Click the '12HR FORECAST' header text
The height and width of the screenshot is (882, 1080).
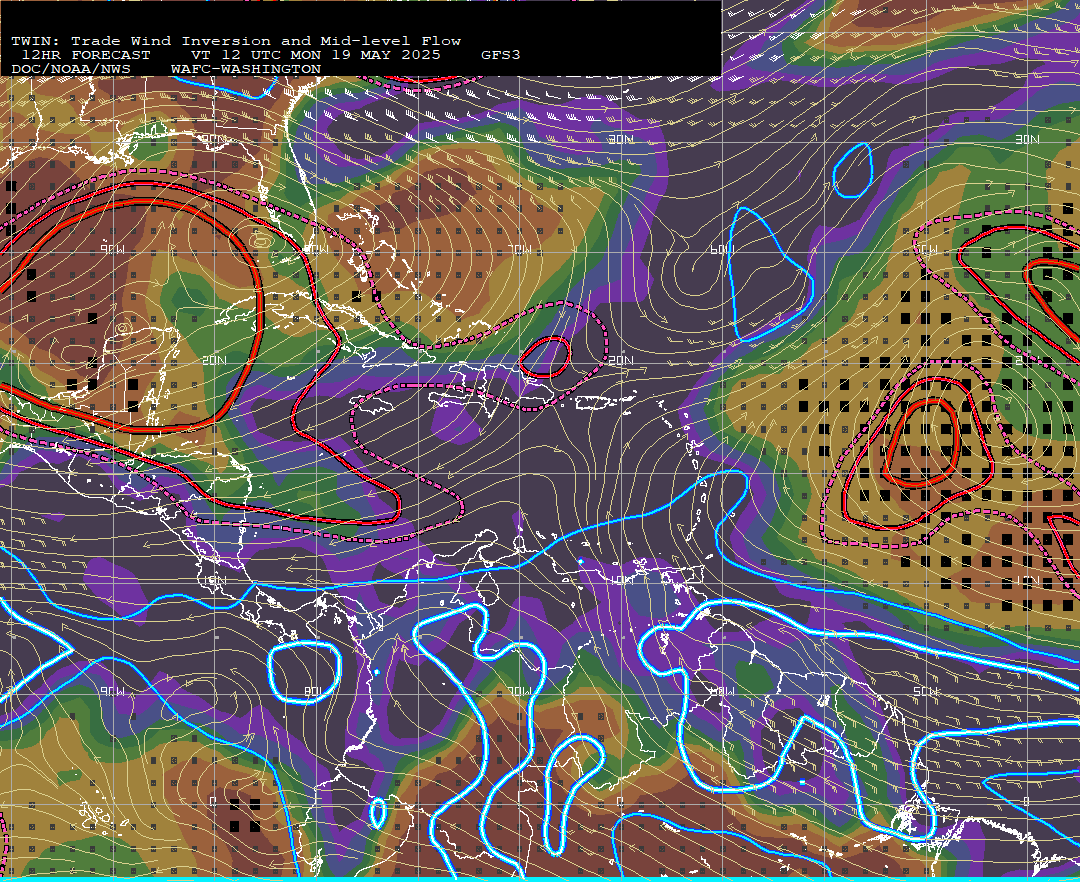[85, 55]
